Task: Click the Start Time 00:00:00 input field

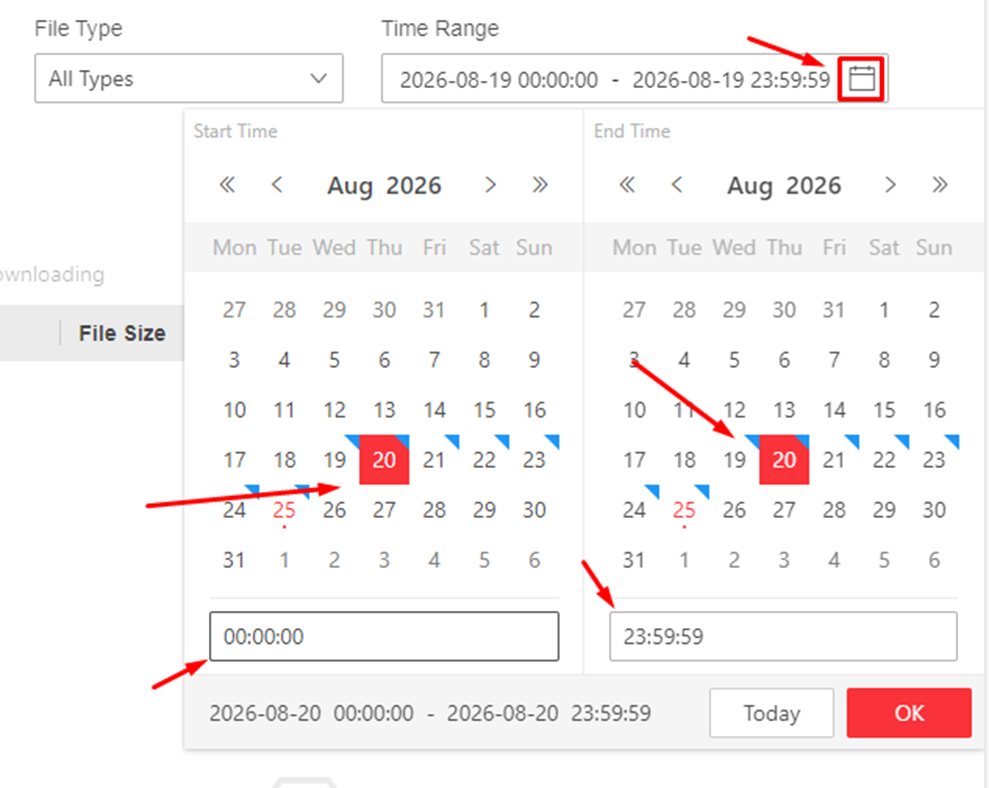Action: tap(384, 636)
